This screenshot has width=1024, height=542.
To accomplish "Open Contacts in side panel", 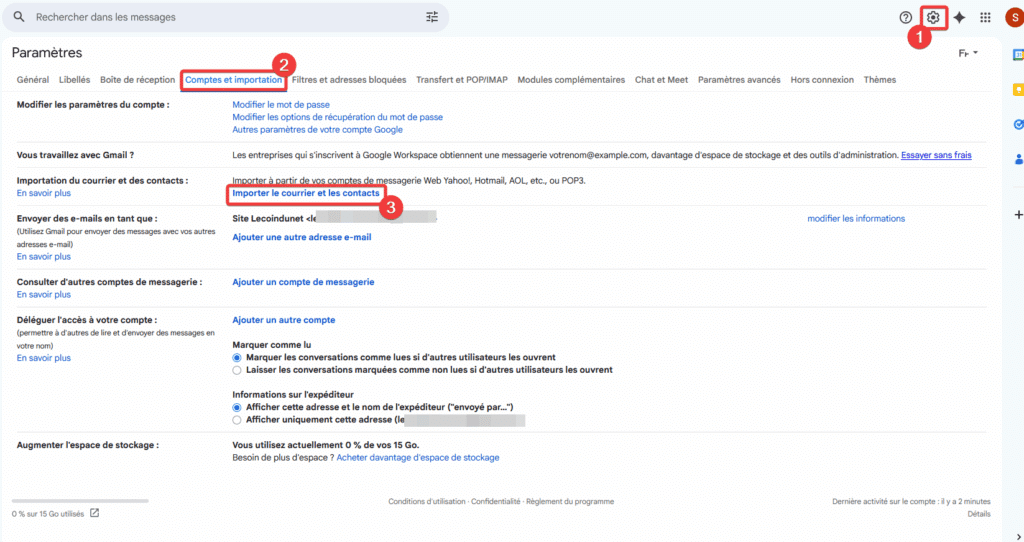I will [1018, 158].
